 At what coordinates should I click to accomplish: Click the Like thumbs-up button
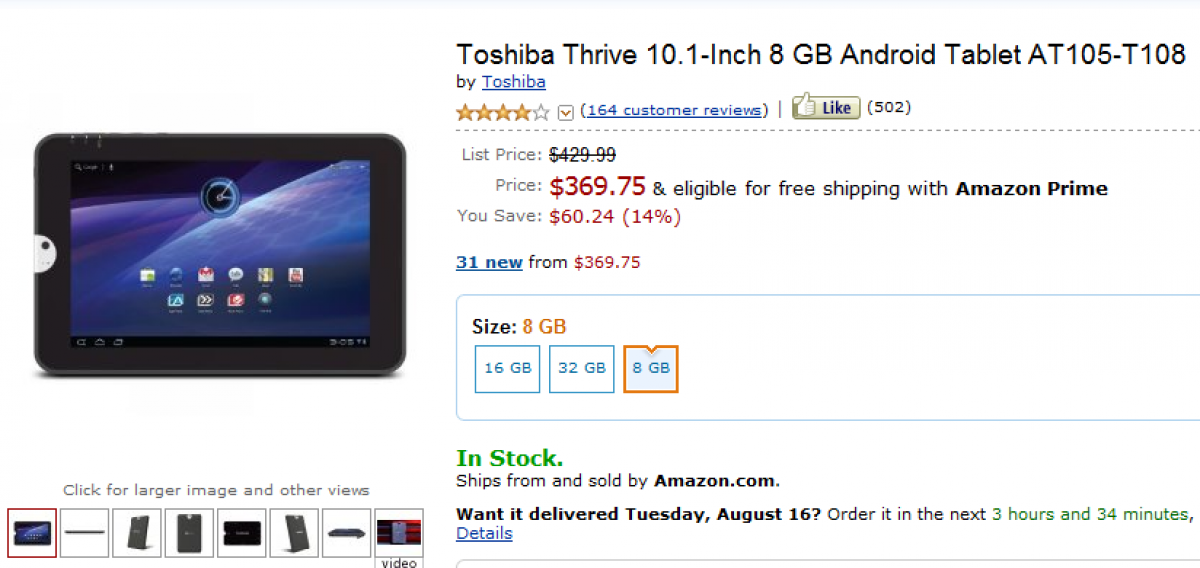coord(826,108)
